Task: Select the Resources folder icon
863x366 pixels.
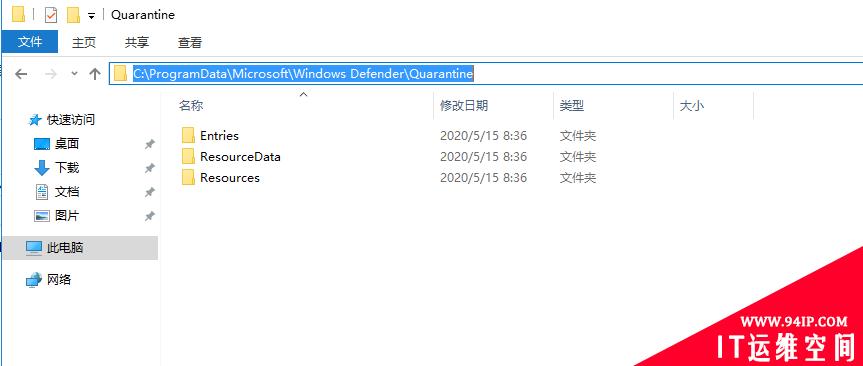Action: pyautogui.click(x=188, y=177)
